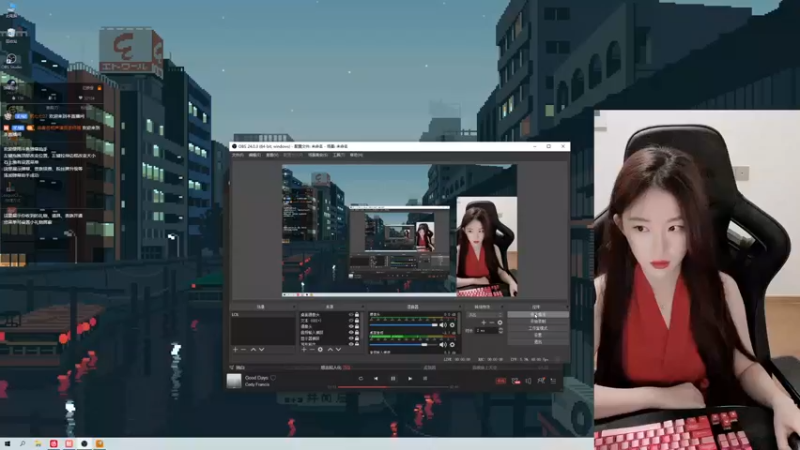The width and height of the screenshot is (800, 450).
Task: Change the music player loop mode icon
Action: click(360, 379)
